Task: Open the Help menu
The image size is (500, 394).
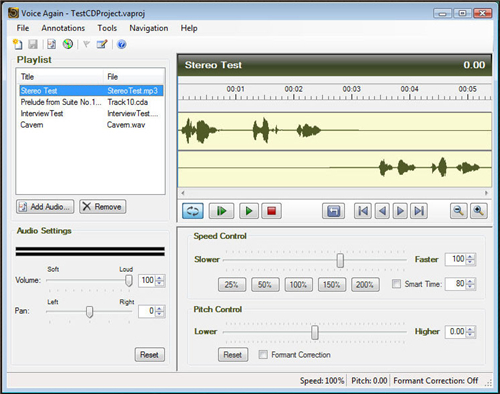Action: pyautogui.click(x=189, y=28)
